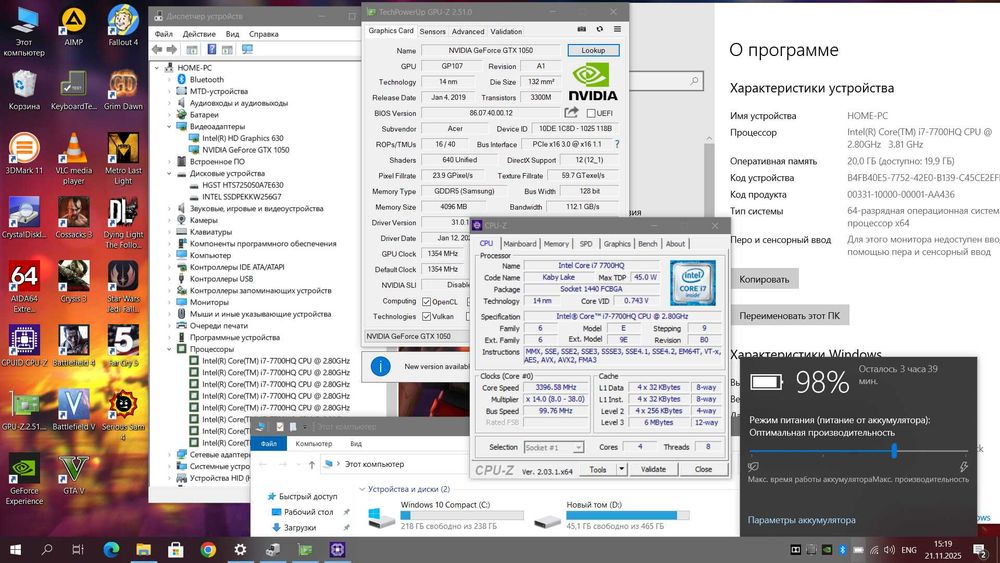Select Рабочий стол in Explorer quick access
This screenshot has height=563, width=1000.
point(309,512)
